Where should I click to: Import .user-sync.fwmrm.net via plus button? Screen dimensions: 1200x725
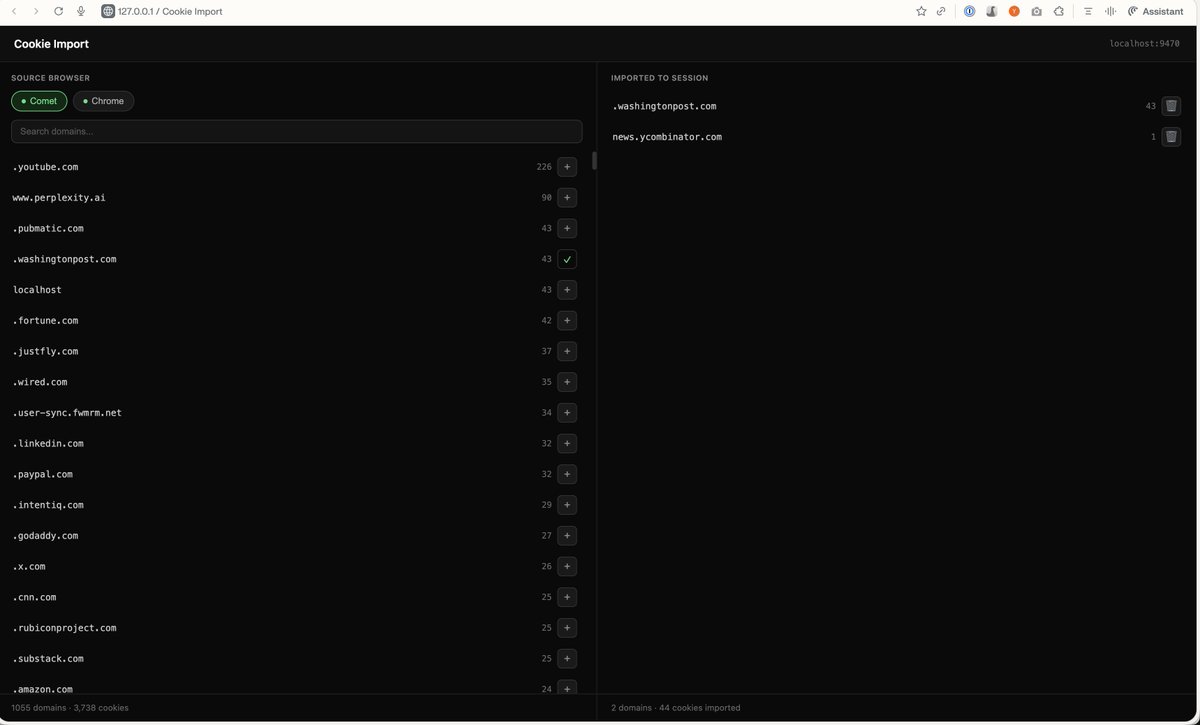coord(567,413)
